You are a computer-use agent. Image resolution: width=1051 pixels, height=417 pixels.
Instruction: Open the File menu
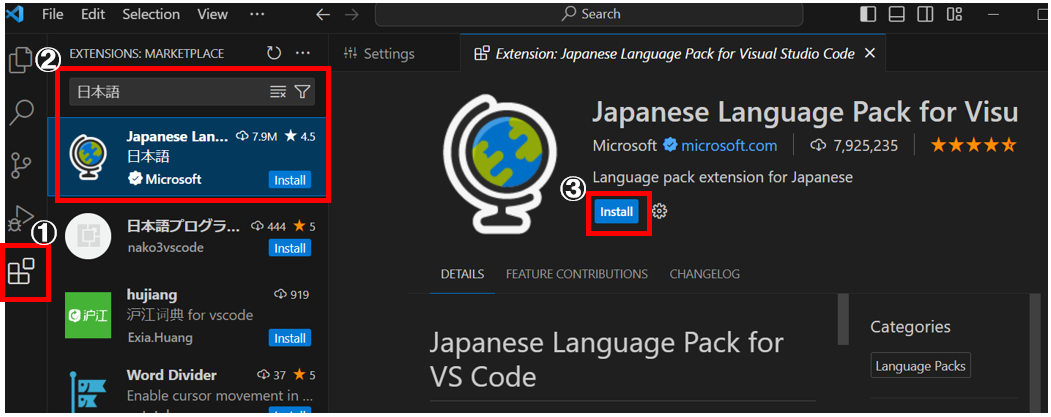[x=52, y=14]
